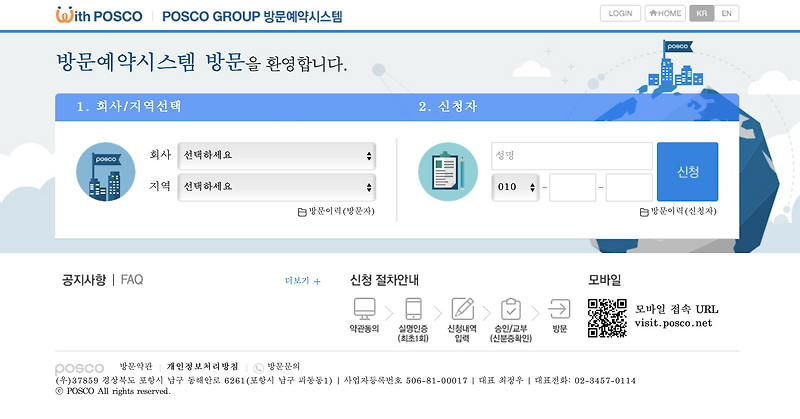
Task: Click the footer posco logo
Action: pyautogui.click(x=79, y=368)
